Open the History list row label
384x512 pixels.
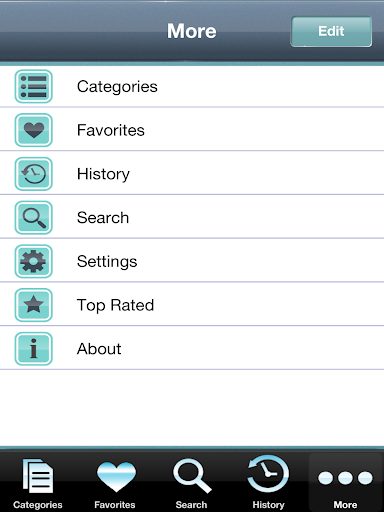[x=103, y=174]
